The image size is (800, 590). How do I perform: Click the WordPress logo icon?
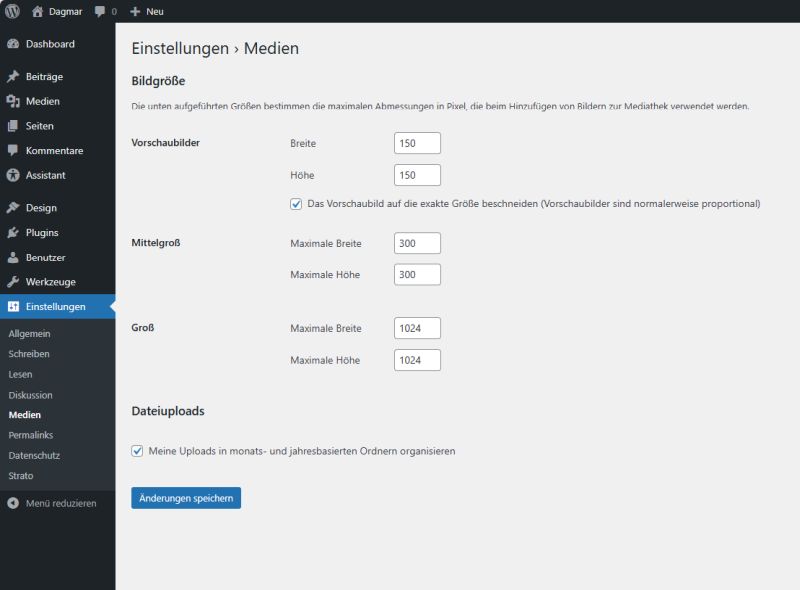[12, 11]
